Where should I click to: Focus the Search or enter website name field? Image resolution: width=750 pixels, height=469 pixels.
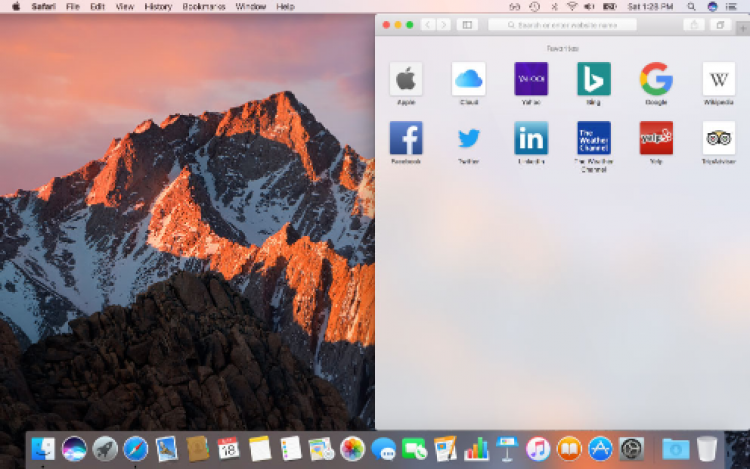point(562,25)
